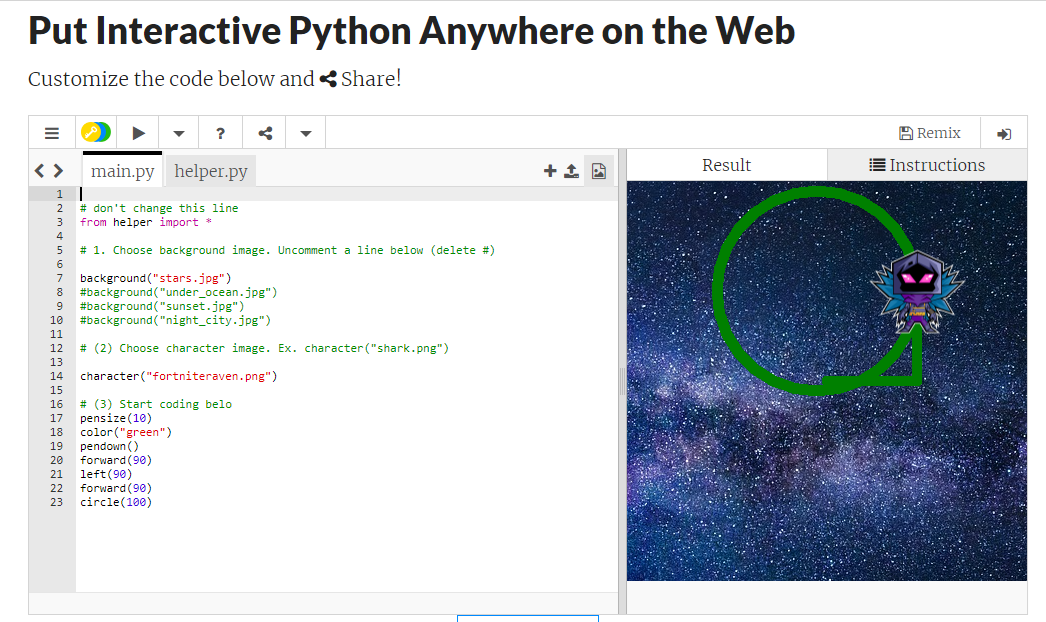Select the main.py tab
Viewport: 1046px width, 622px height.
click(x=122, y=171)
